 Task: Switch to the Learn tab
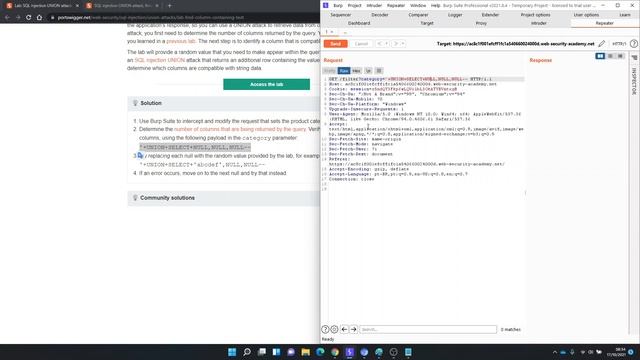coord(624,15)
